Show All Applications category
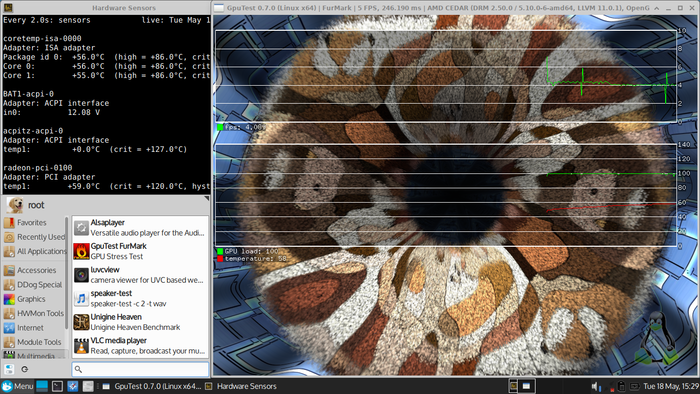 coord(34,251)
